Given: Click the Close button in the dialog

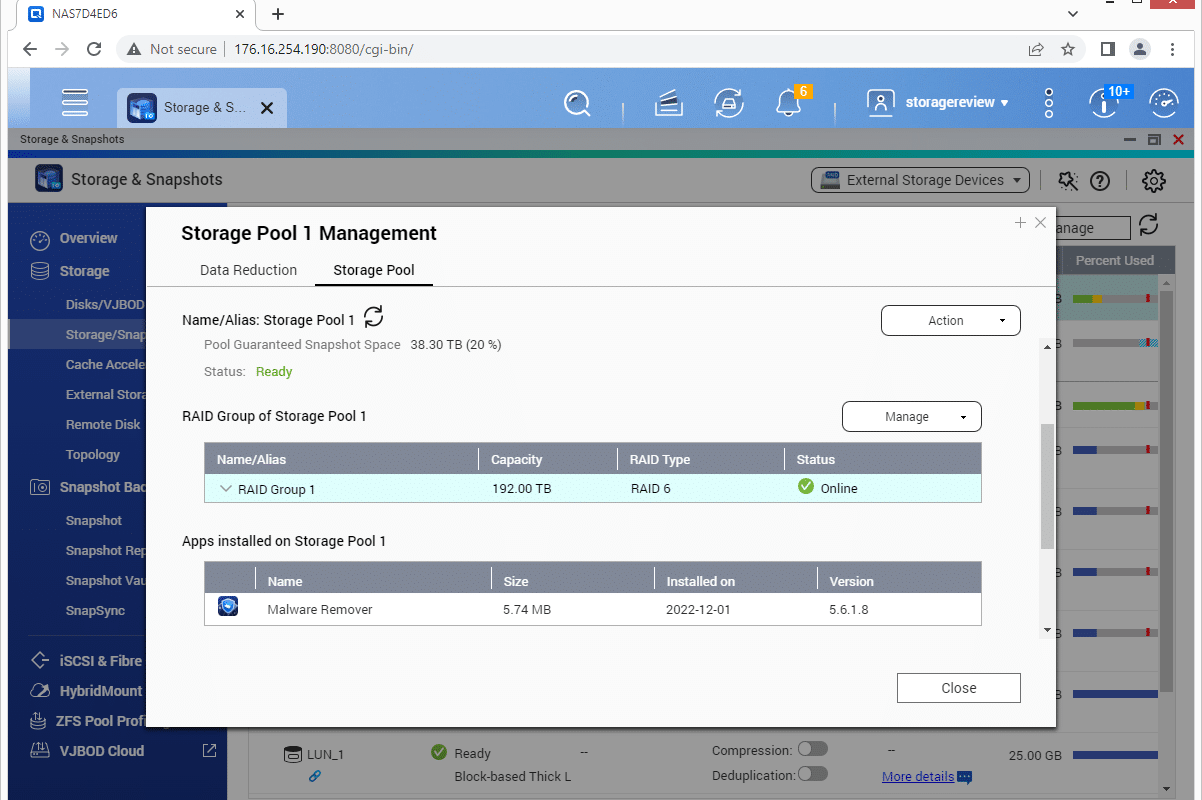Looking at the screenshot, I should tap(959, 688).
